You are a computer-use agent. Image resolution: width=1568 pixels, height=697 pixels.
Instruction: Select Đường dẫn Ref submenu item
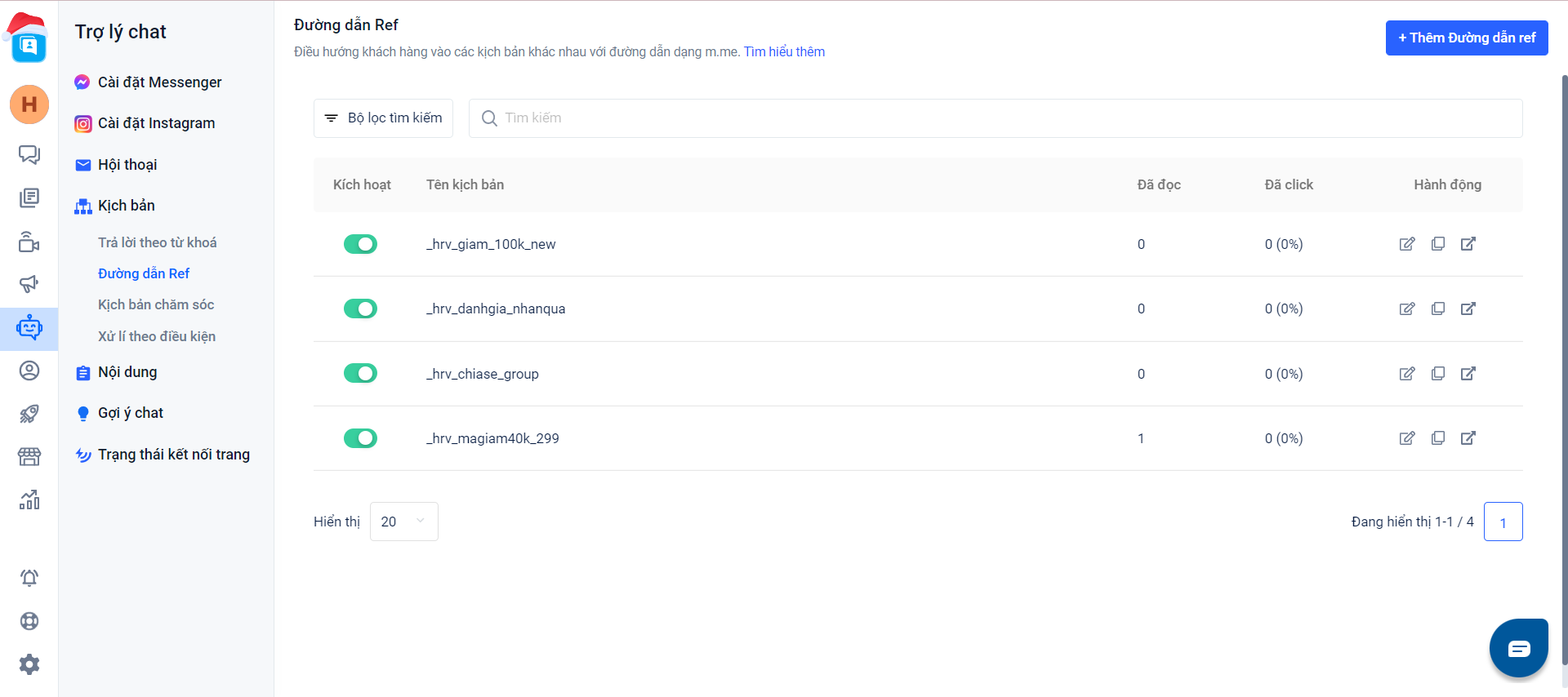pyautogui.click(x=144, y=273)
